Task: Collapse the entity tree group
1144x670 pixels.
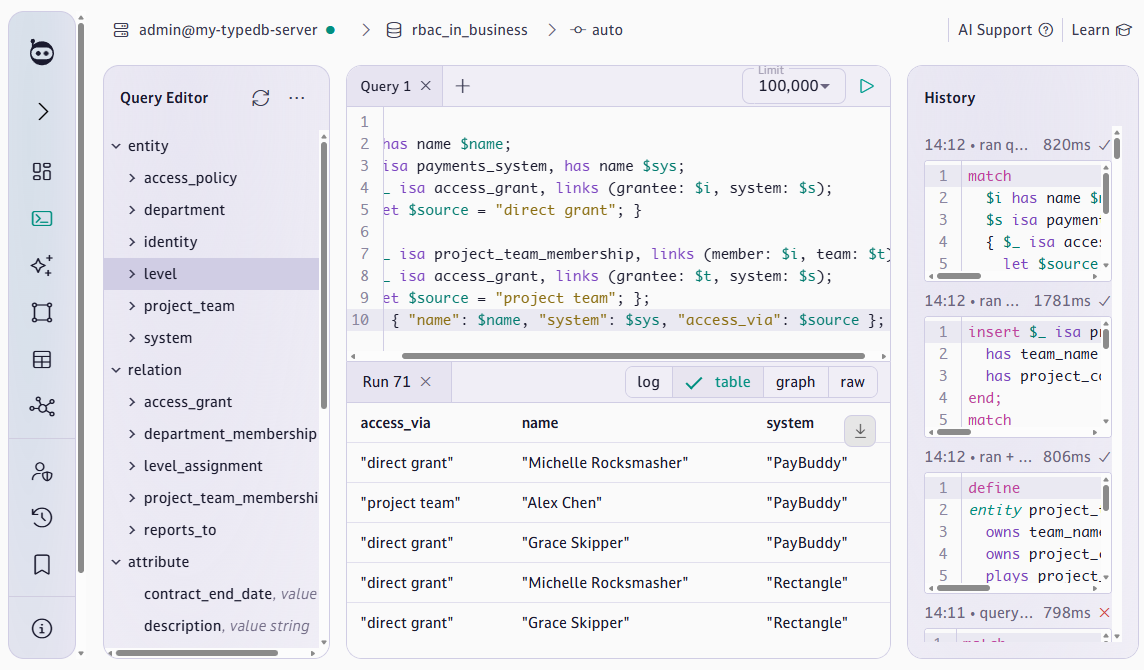Action: (x=116, y=146)
